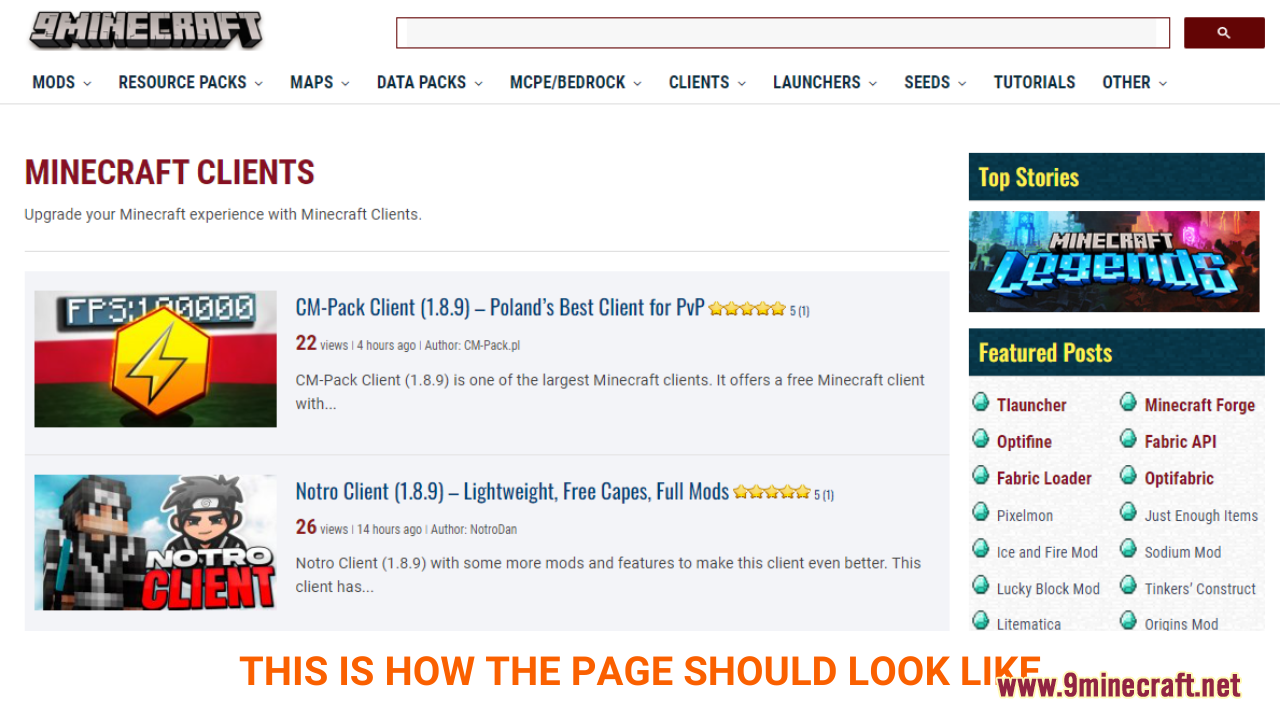Viewport: 1280px width, 720px height.
Task: Open the Clients menu
Action: pyautogui.click(x=707, y=82)
